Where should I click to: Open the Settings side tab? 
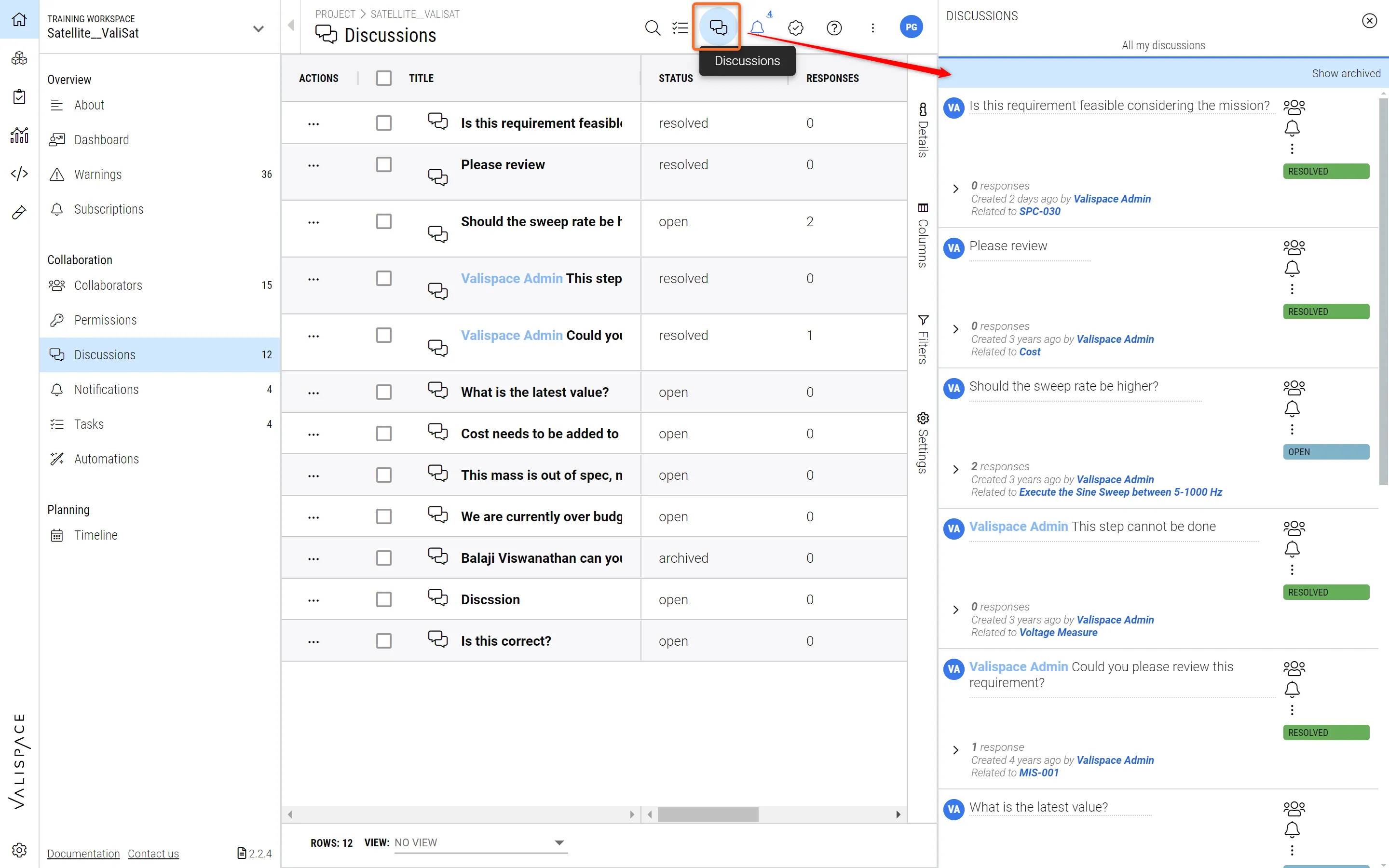923,443
